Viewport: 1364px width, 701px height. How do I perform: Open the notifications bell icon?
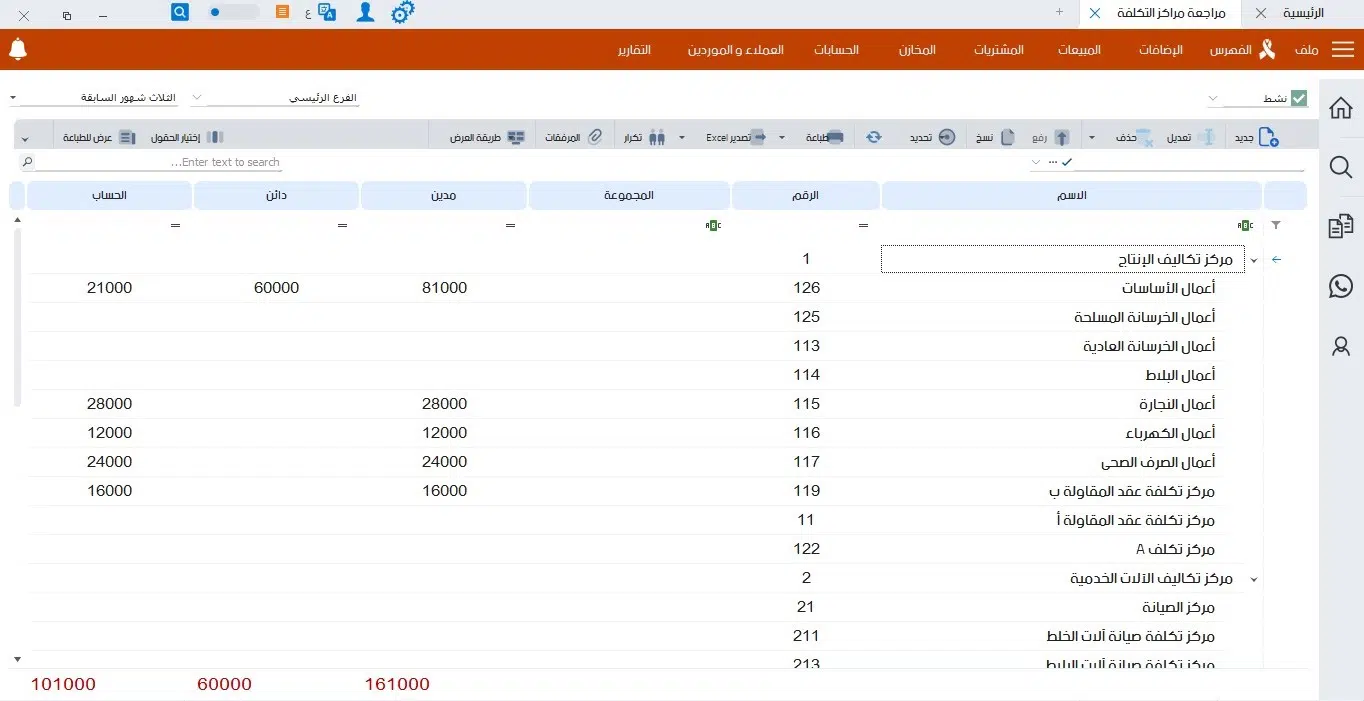pyautogui.click(x=18, y=49)
